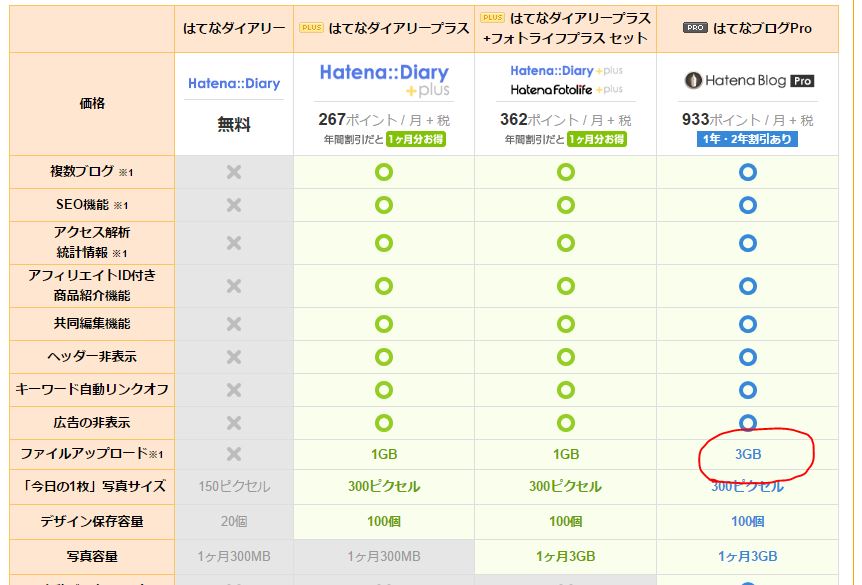Click 1ヶ月300MB in はてなダイアリー column
Screen dimensions: 862x585
click(x=234, y=556)
